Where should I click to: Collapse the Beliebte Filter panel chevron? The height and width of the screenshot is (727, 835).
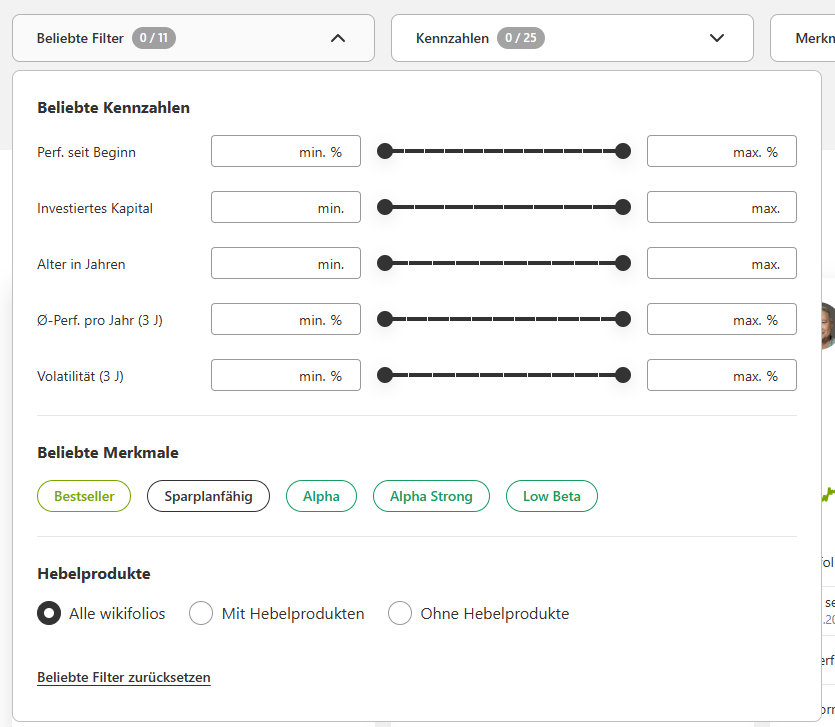[337, 39]
